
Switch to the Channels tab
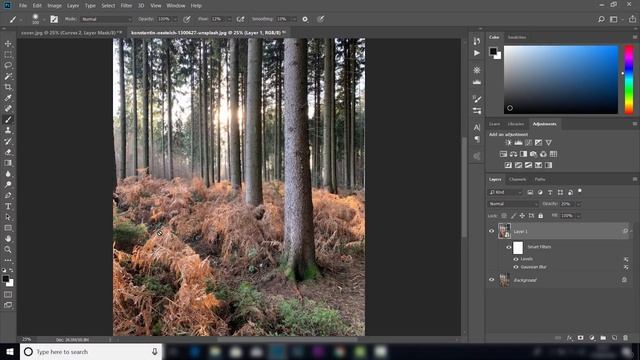[x=517, y=179]
